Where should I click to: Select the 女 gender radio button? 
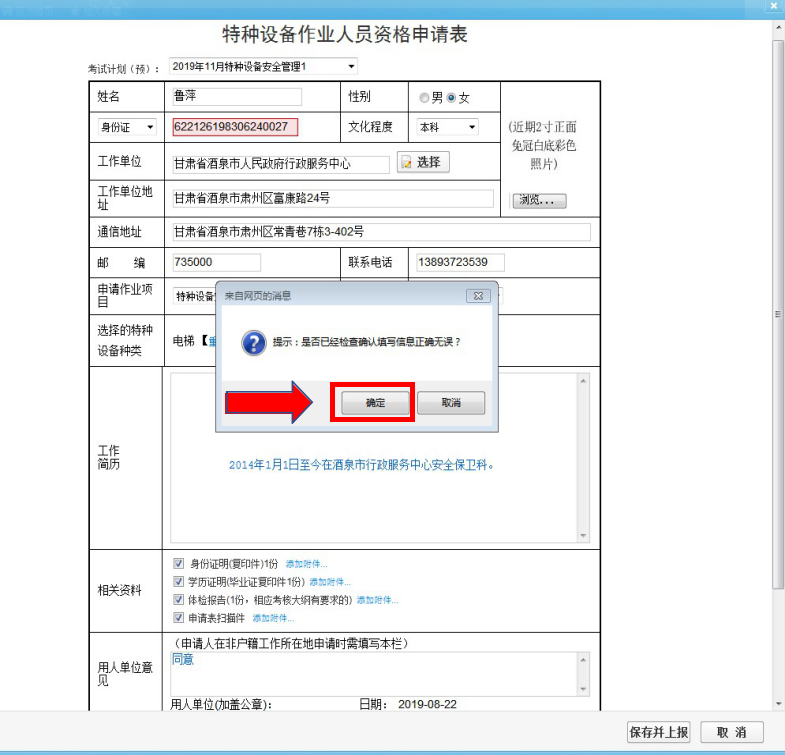tap(452, 98)
